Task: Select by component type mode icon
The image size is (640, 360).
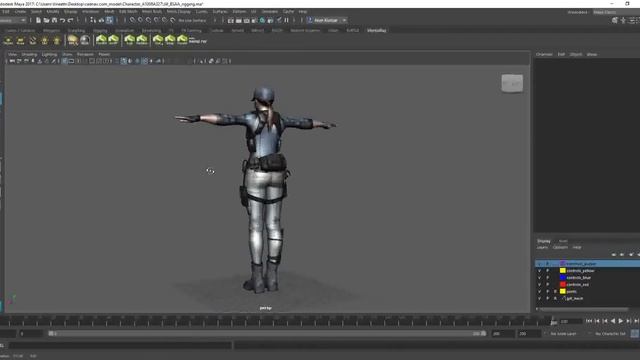Action: tap(109, 20)
